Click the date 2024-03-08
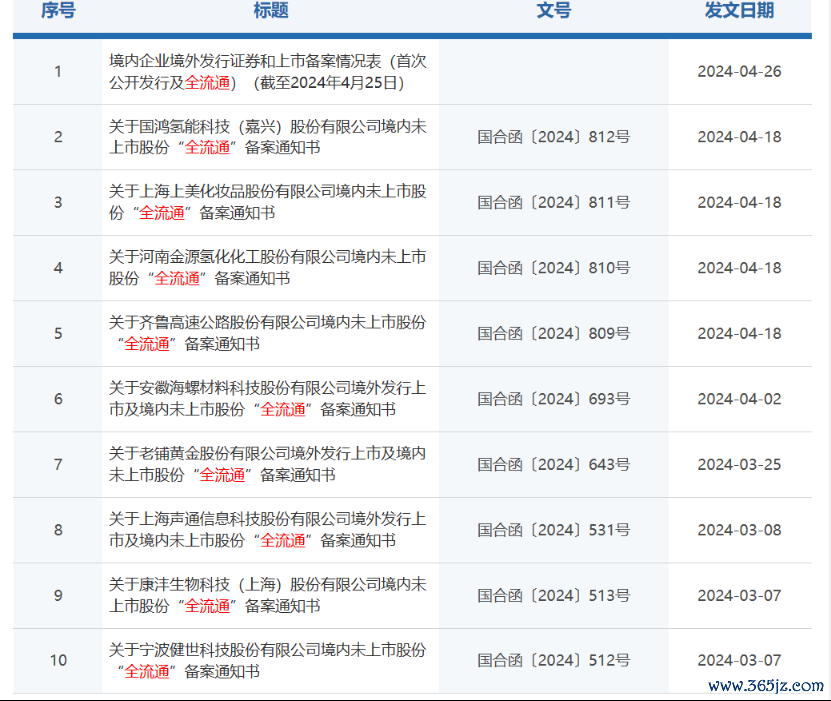 [x=739, y=530]
